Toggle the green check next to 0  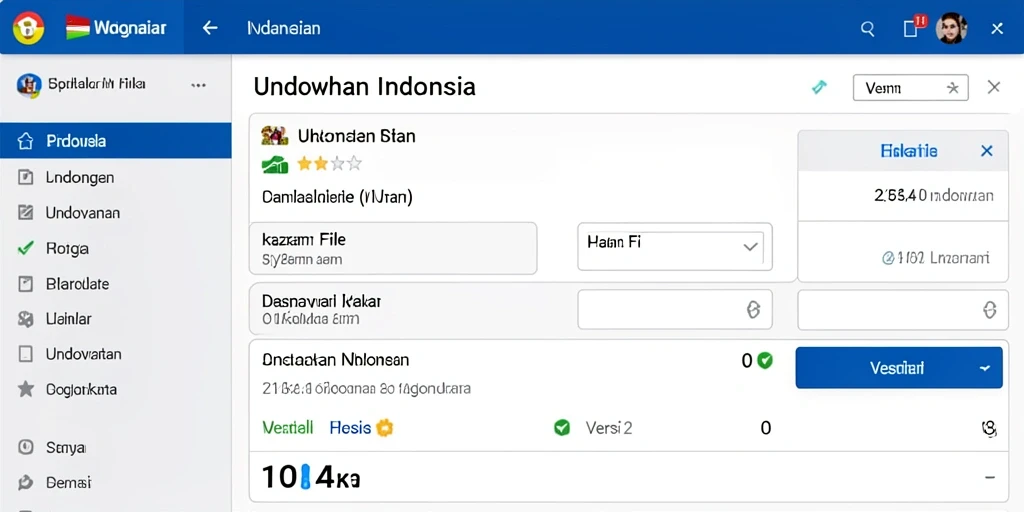click(x=765, y=360)
